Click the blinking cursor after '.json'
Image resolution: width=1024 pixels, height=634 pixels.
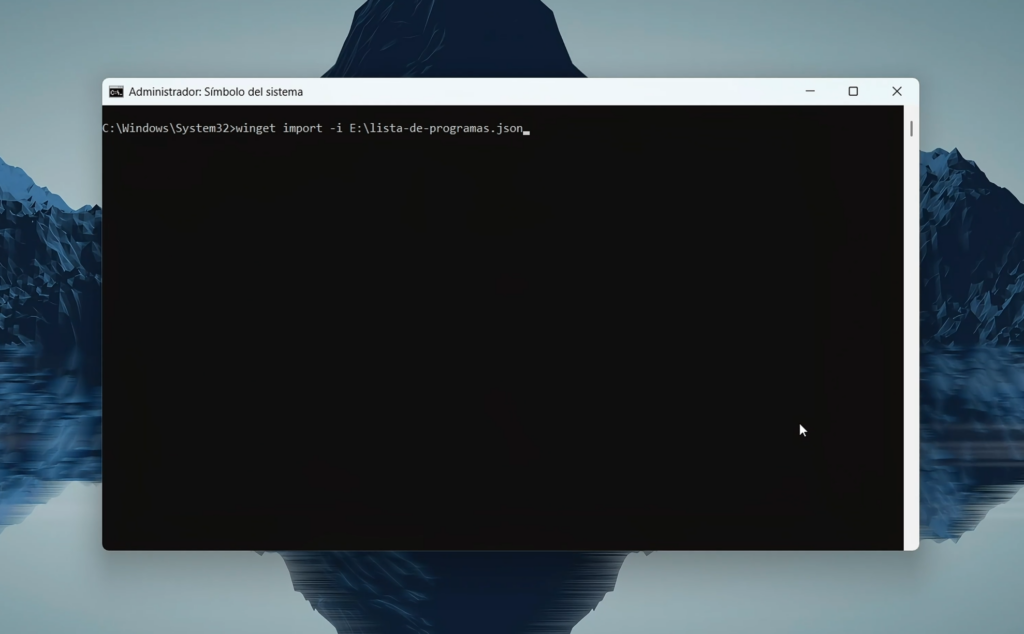(x=526, y=130)
